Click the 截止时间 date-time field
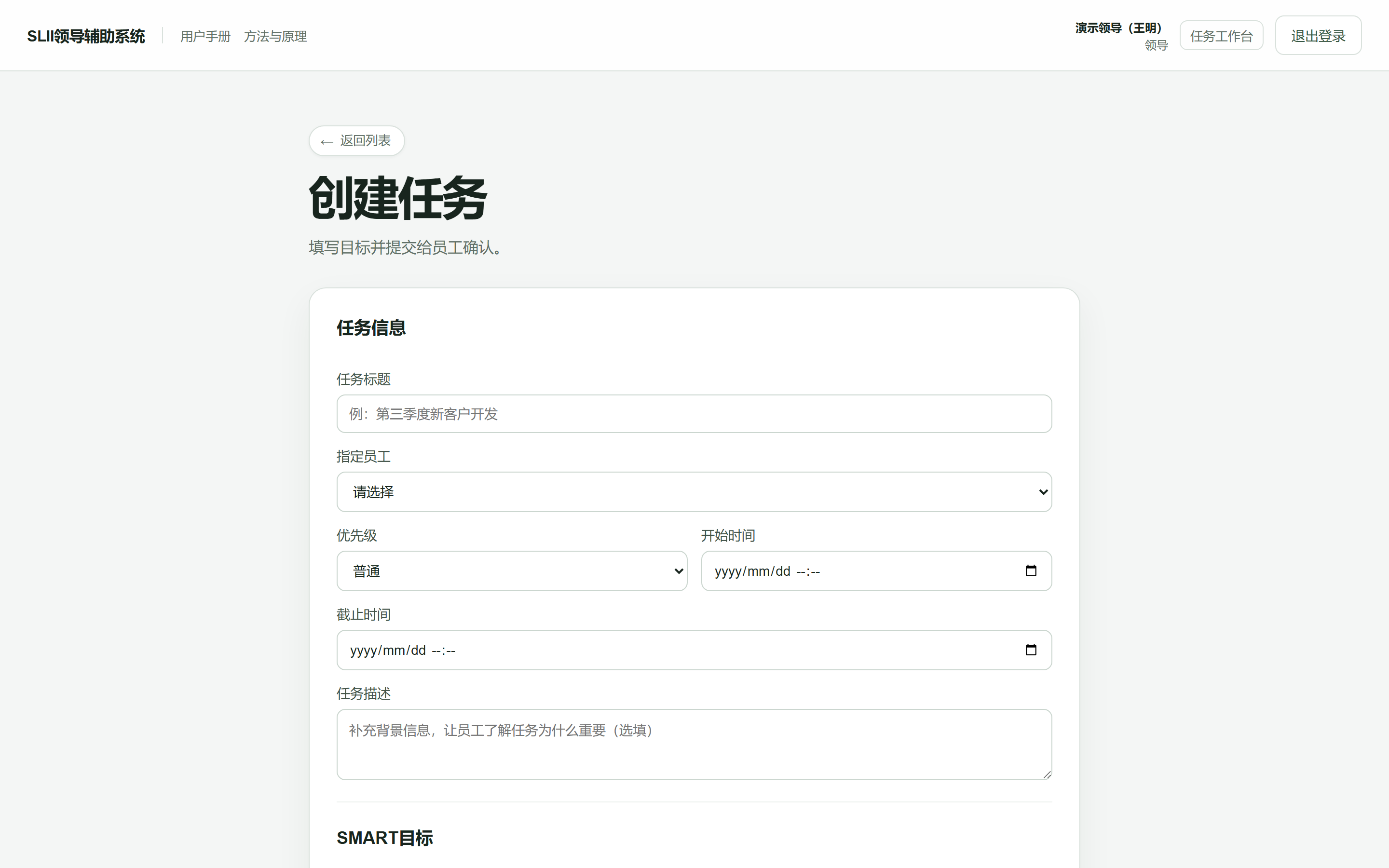 click(694, 651)
